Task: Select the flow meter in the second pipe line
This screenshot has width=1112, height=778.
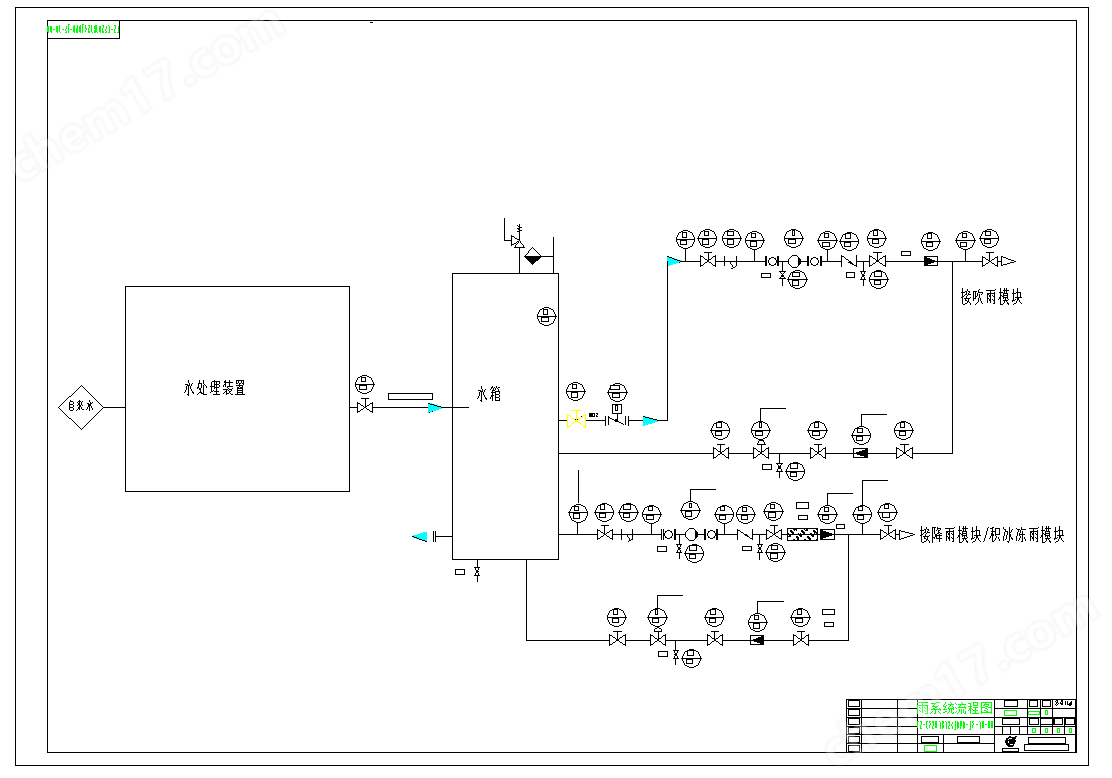Action: (860, 453)
